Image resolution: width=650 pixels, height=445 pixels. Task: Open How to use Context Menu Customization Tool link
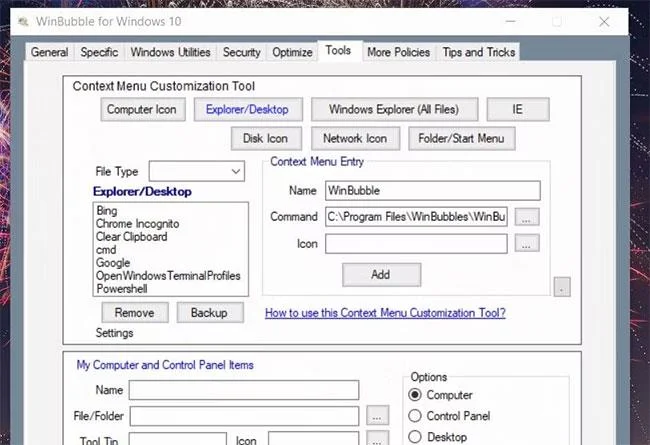385,313
